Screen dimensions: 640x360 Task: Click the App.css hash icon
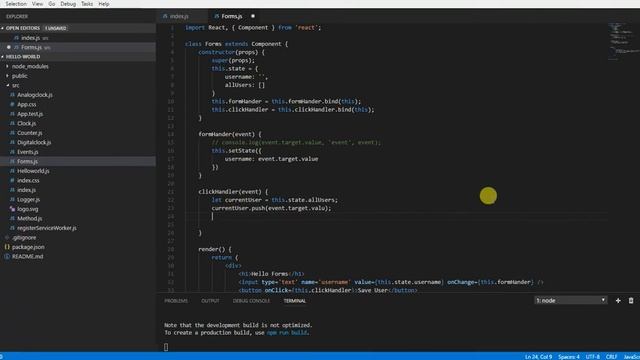pyautogui.click(x=12, y=104)
